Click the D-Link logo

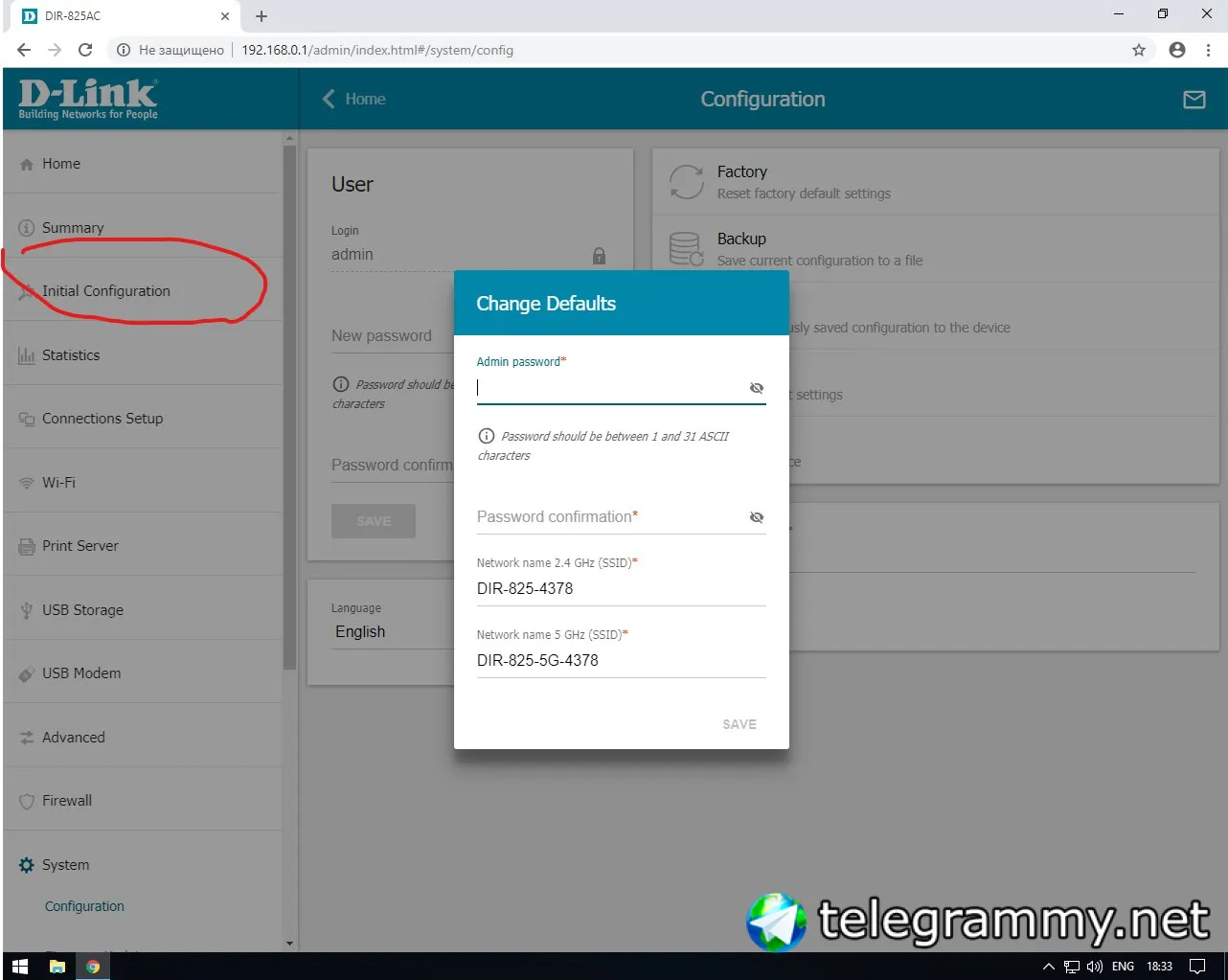tap(88, 99)
